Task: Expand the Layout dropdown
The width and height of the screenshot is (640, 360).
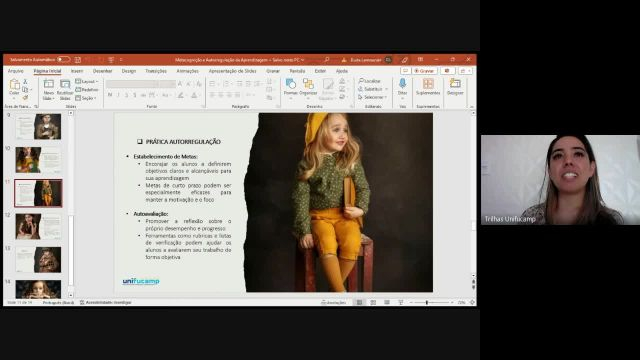Action: click(x=87, y=82)
